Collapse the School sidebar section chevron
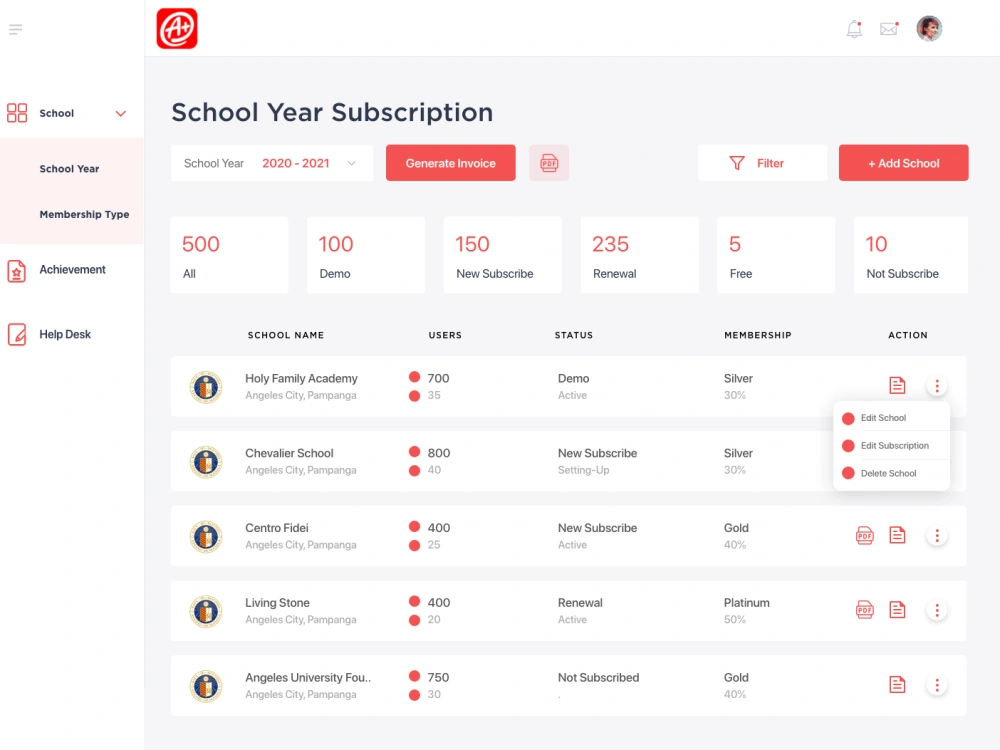This screenshot has width=1000, height=750. click(x=121, y=114)
